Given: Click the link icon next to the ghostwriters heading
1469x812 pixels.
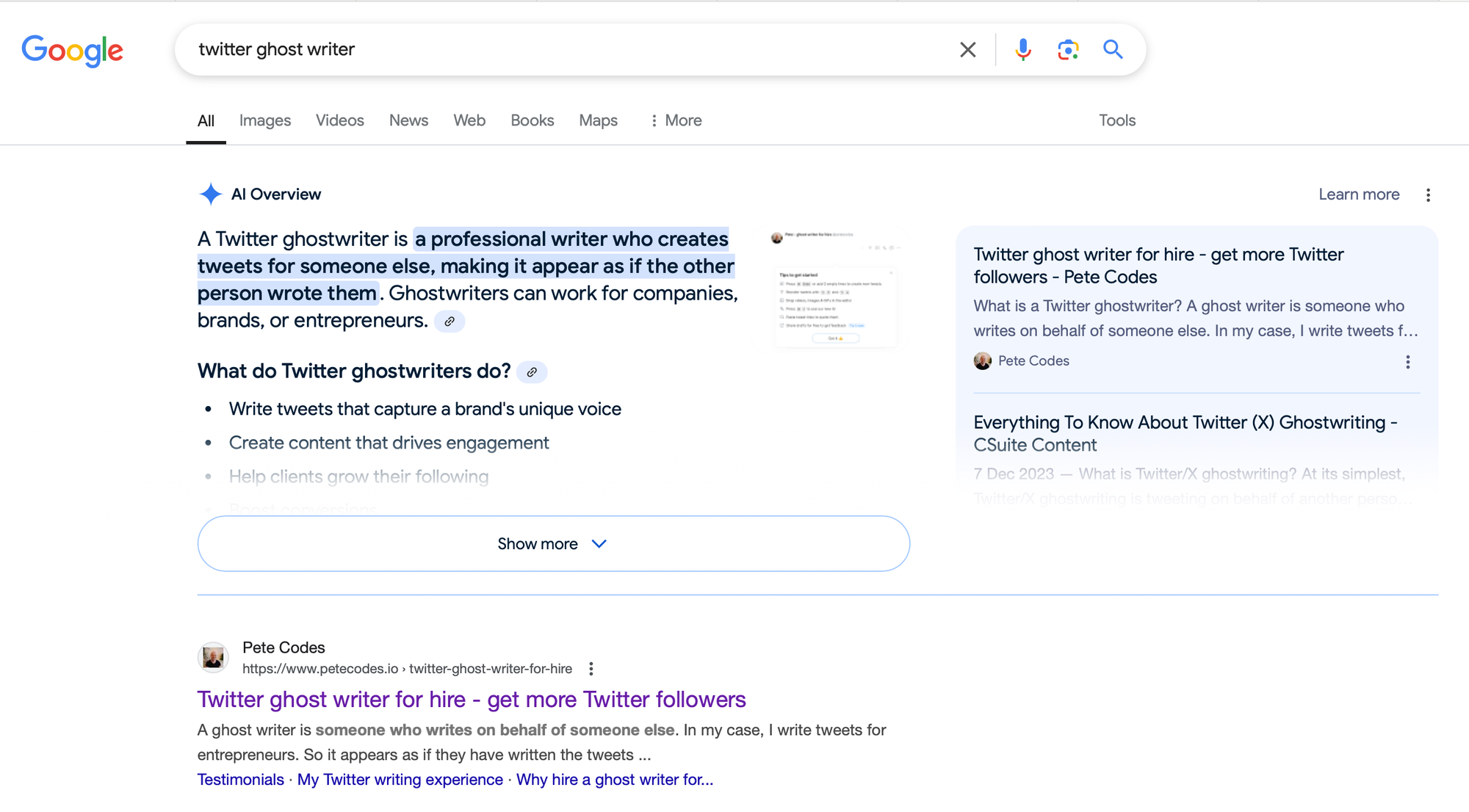Looking at the screenshot, I should (x=533, y=372).
